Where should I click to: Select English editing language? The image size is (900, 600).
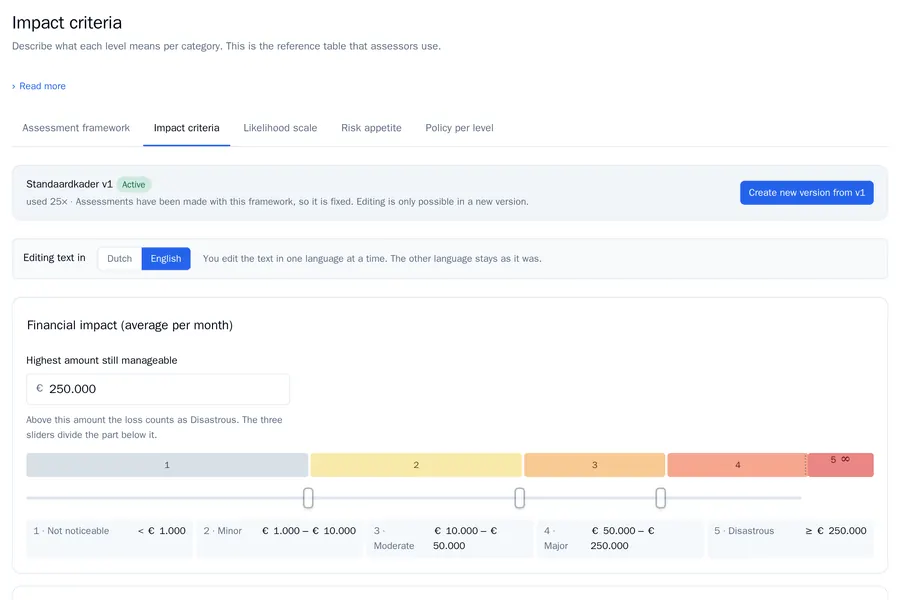[x=166, y=258]
